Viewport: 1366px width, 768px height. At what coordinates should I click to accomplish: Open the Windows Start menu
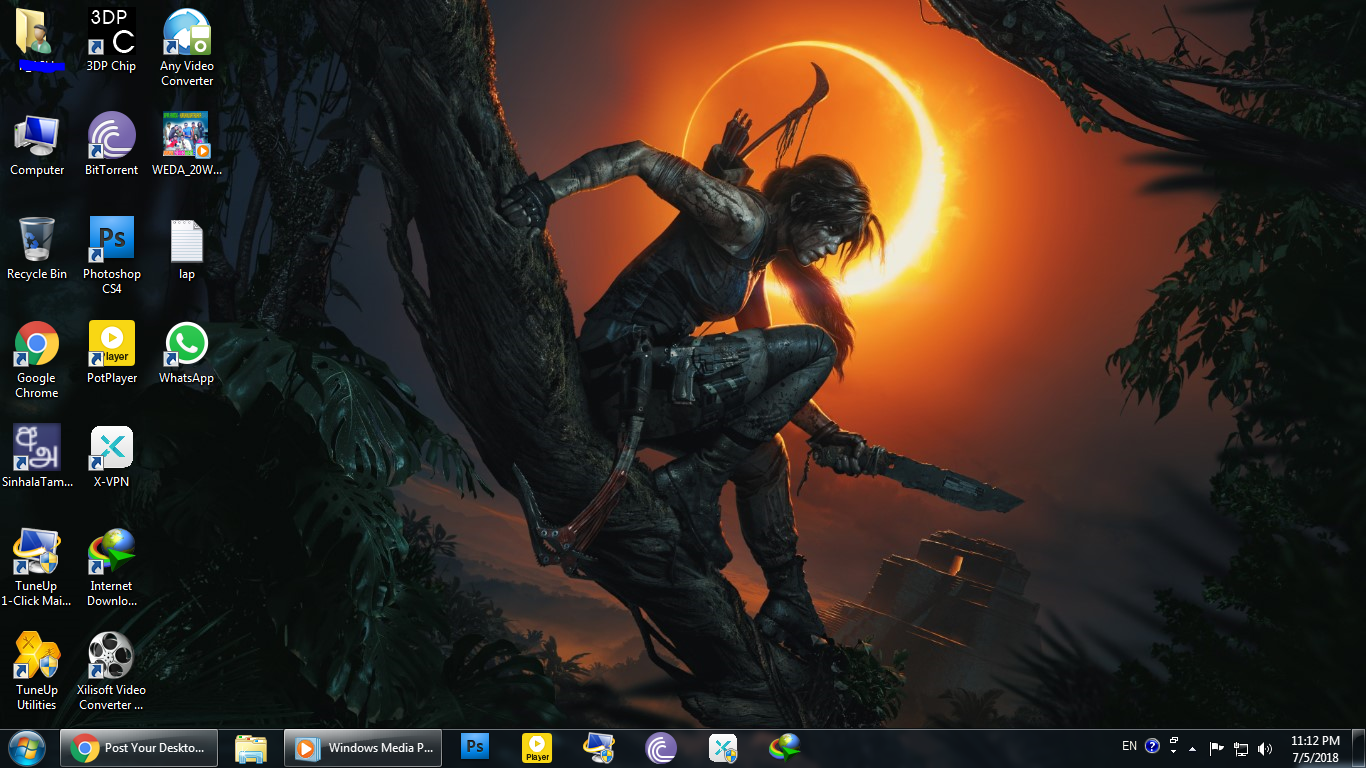(x=27, y=748)
